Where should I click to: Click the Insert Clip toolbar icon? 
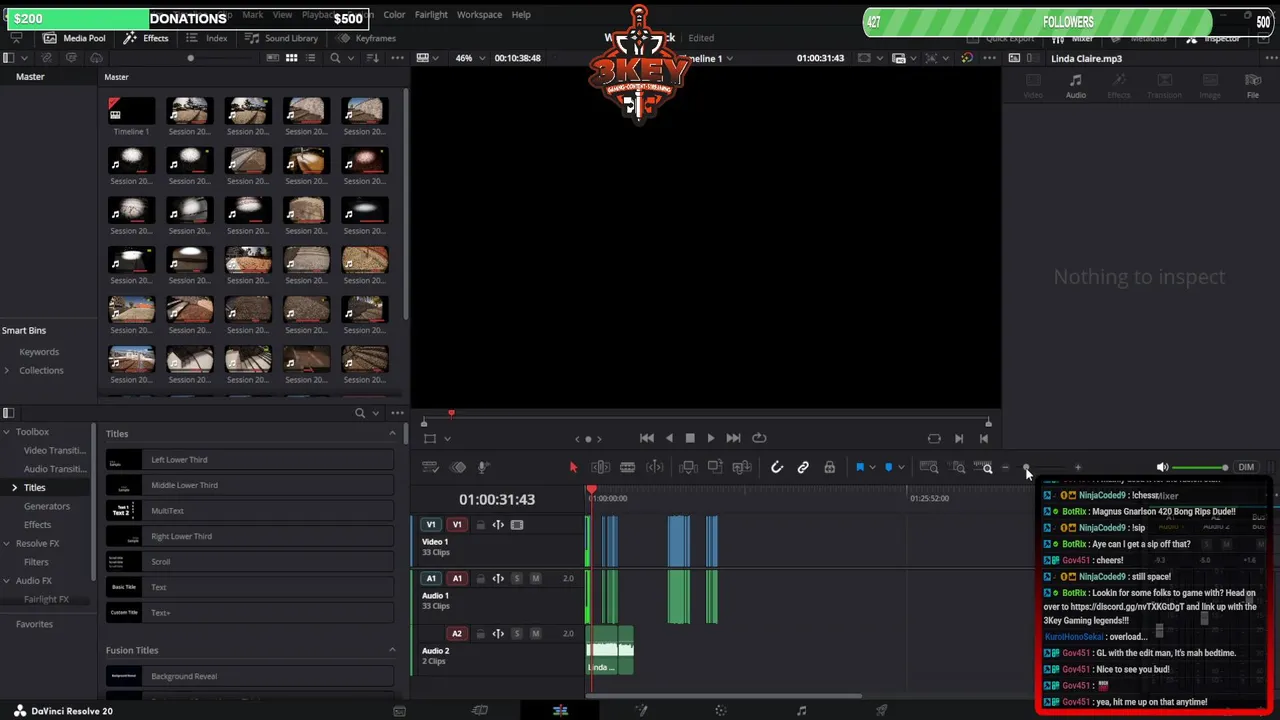(x=688, y=467)
